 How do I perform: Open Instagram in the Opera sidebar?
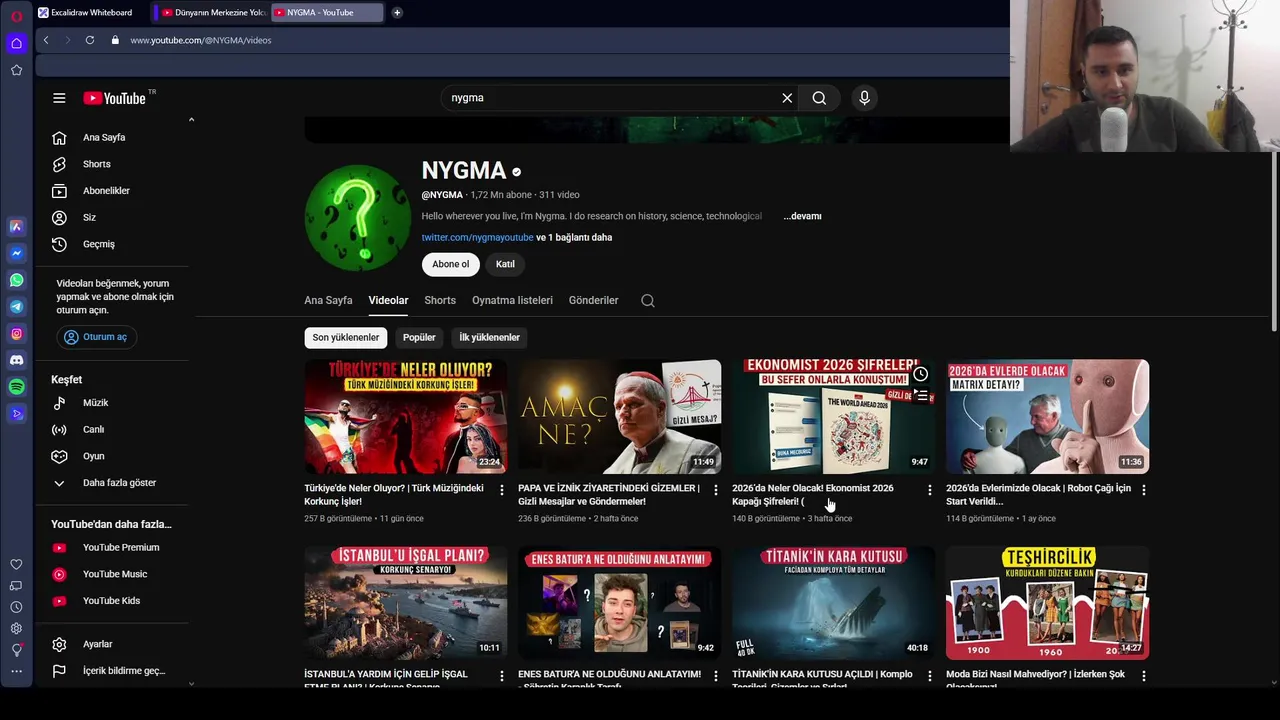click(16, 334)
